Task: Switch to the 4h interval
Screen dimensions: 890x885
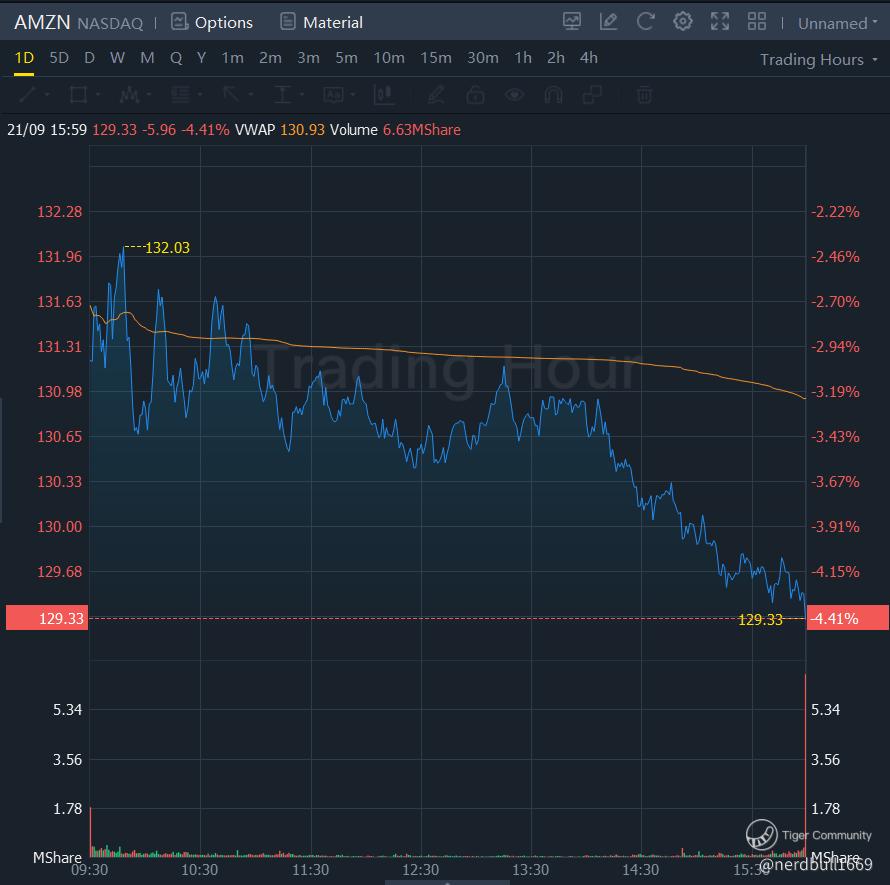Action: coord(589,58)
